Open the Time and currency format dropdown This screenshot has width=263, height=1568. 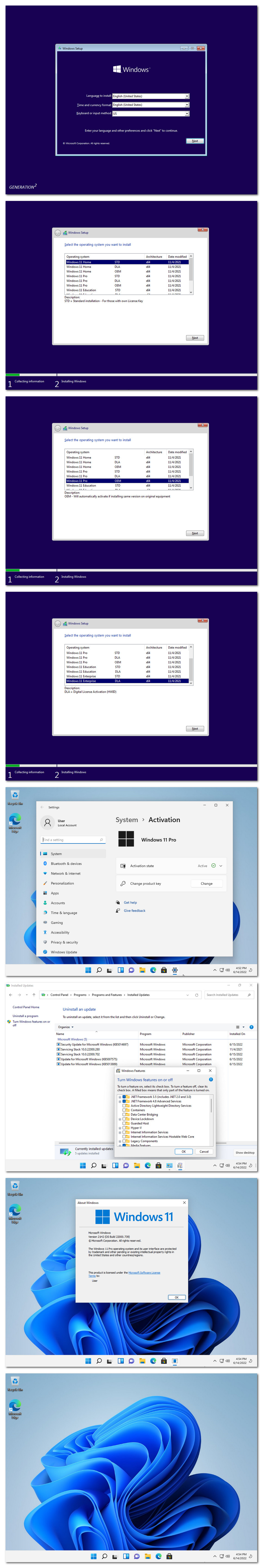(151, 105)
